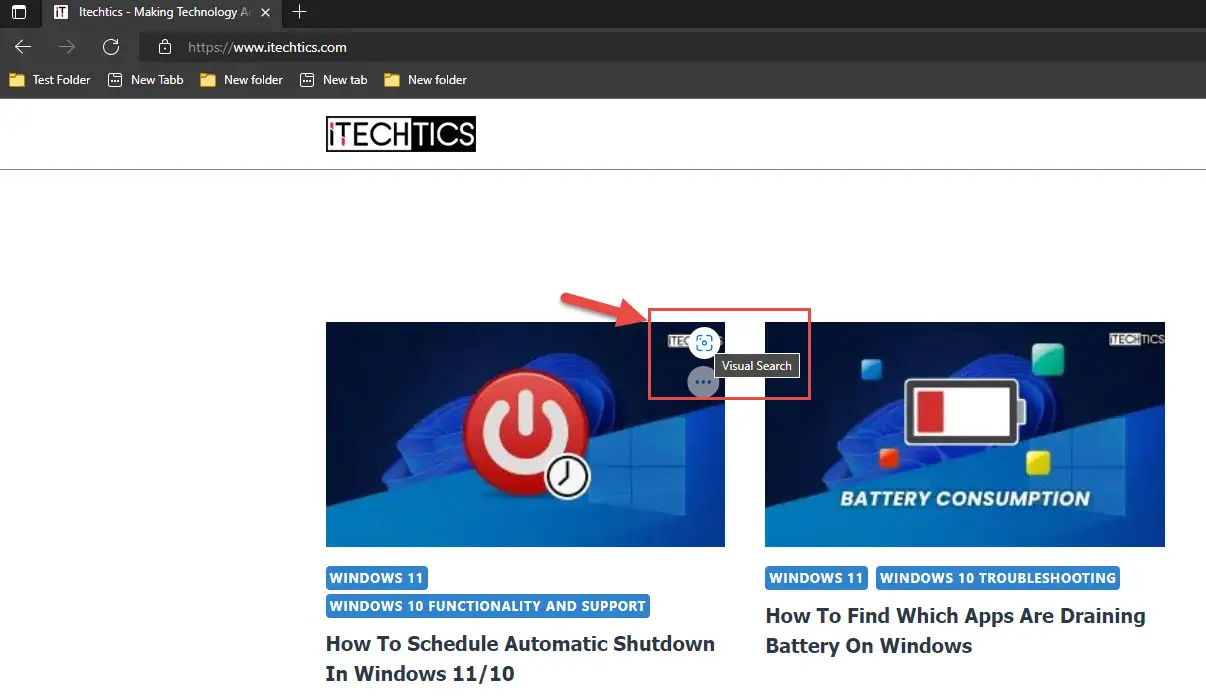This screenshot has width=1206, height=699.
Task: Open the New tab bookmark
Action: click(x=334, y=80)
